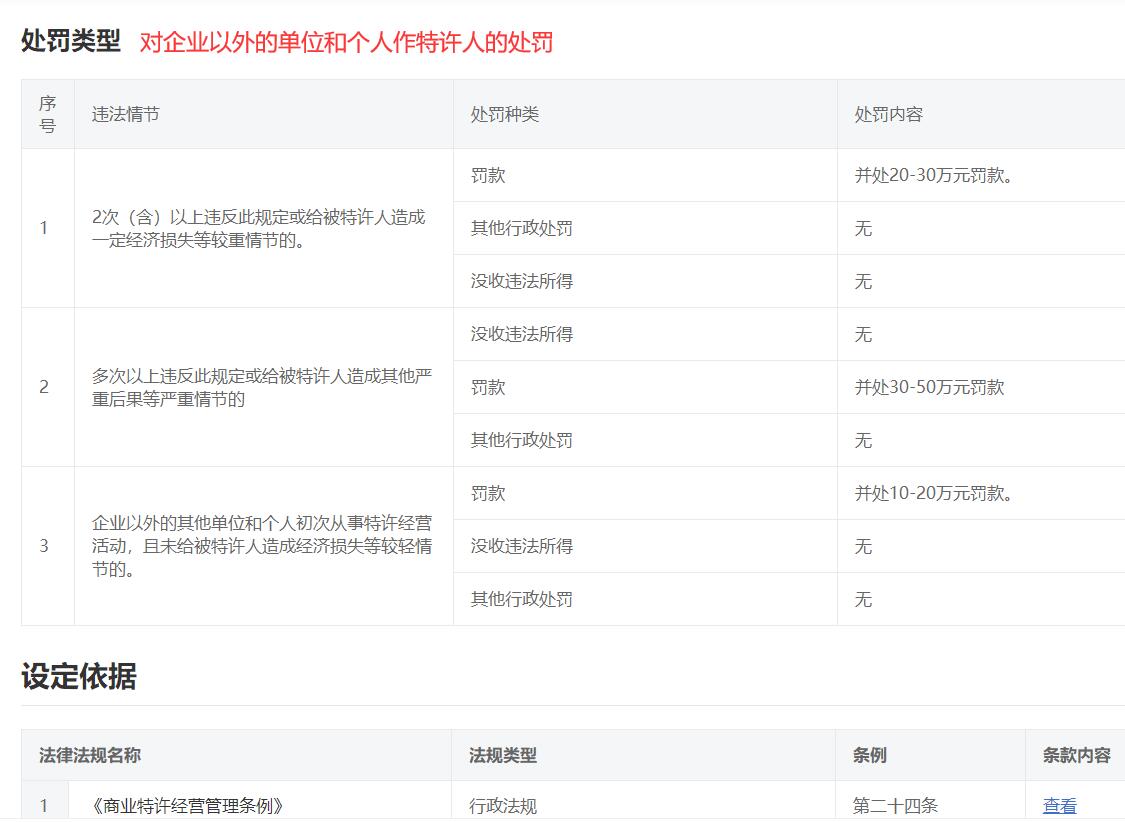Select the 行政法规 cell
Viewport: 1125px width, 822px height.
(x=502, y=805)
